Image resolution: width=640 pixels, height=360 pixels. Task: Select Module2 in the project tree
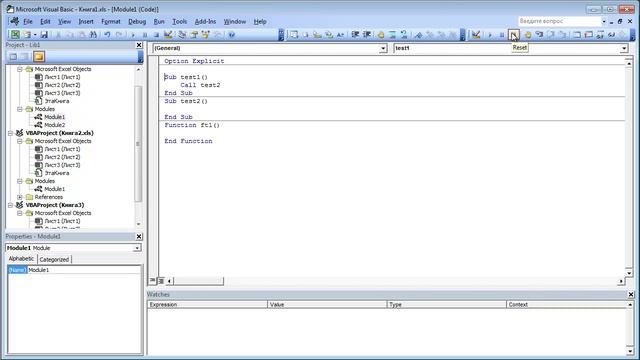[54, 125]
